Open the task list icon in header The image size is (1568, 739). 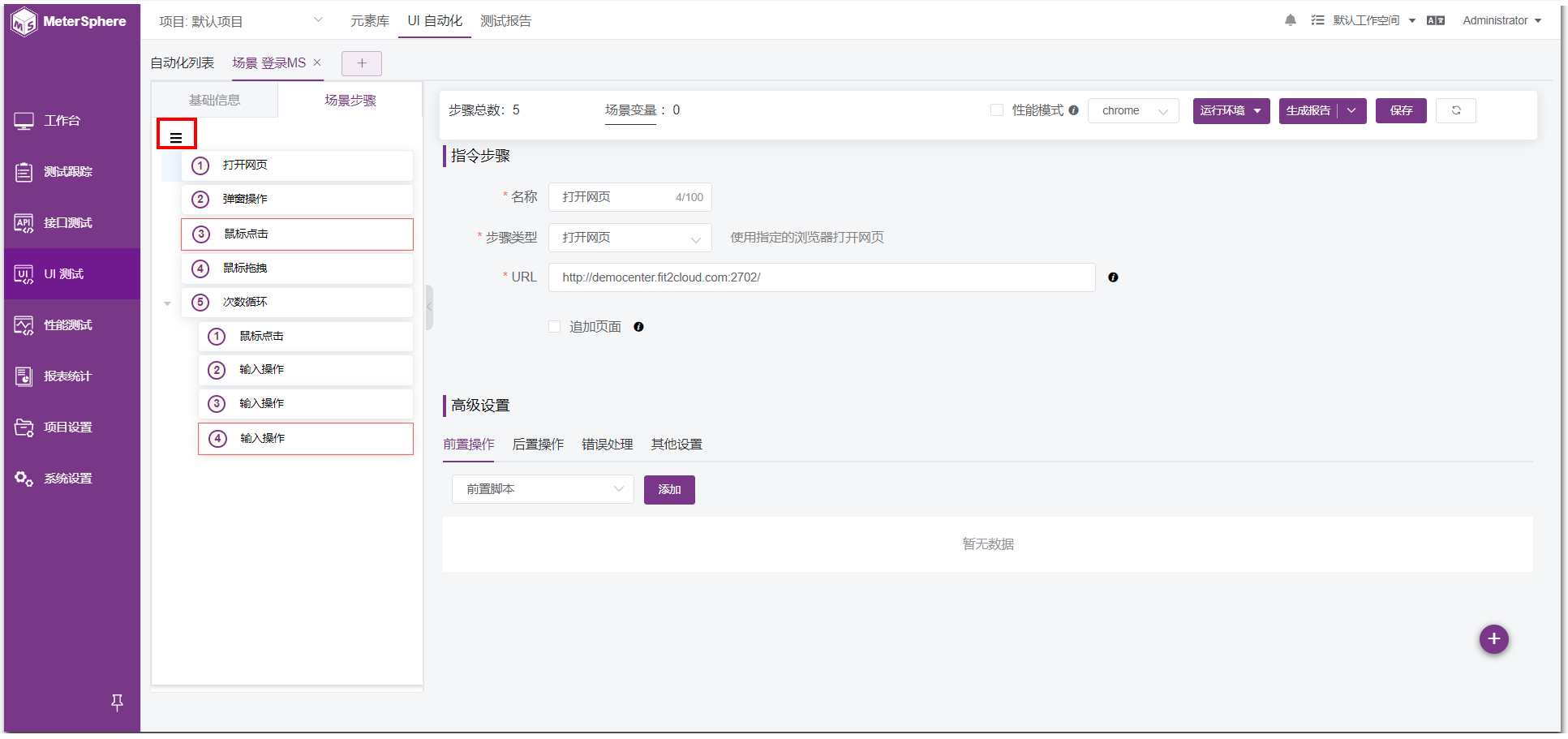[x=1317, y=20]
